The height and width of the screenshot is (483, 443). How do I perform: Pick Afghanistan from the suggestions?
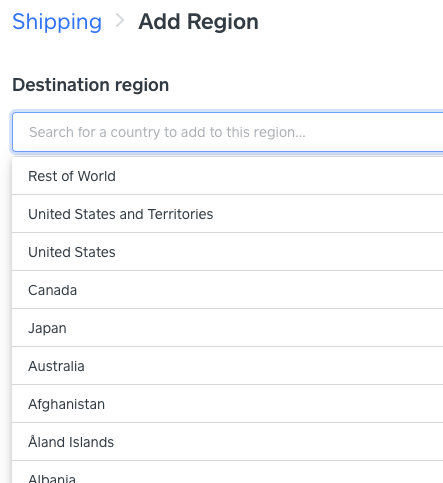[x=228, y=404]
